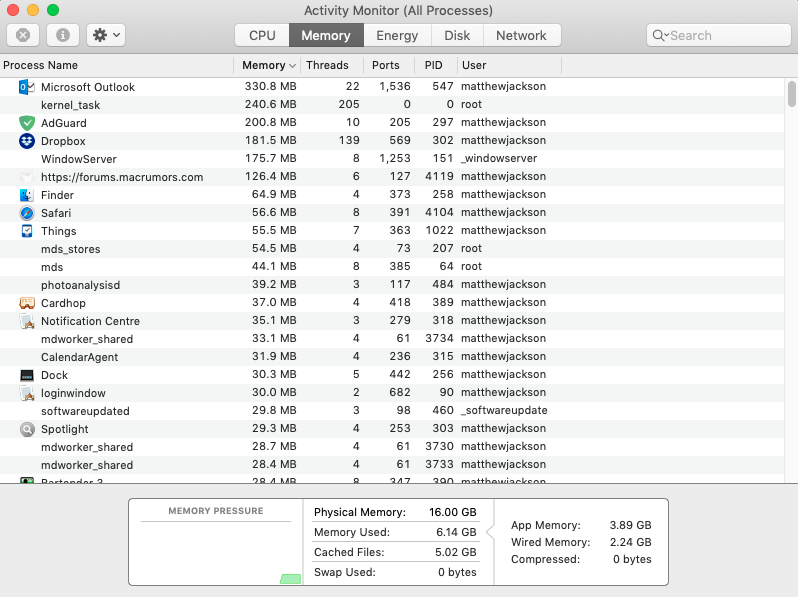Select the kernel_task process row

(x=392, y=105)
